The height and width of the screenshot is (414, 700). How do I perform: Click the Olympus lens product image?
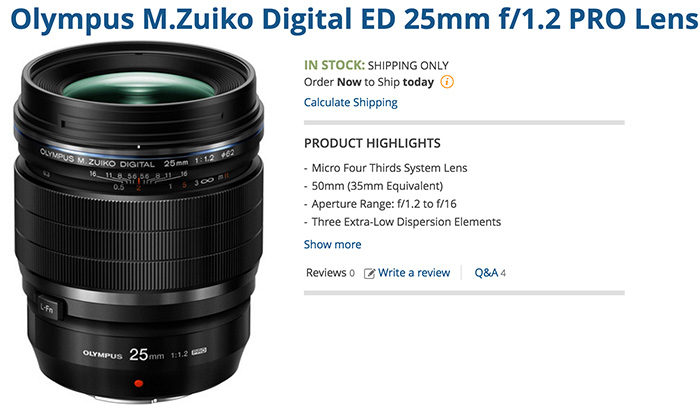138,222
